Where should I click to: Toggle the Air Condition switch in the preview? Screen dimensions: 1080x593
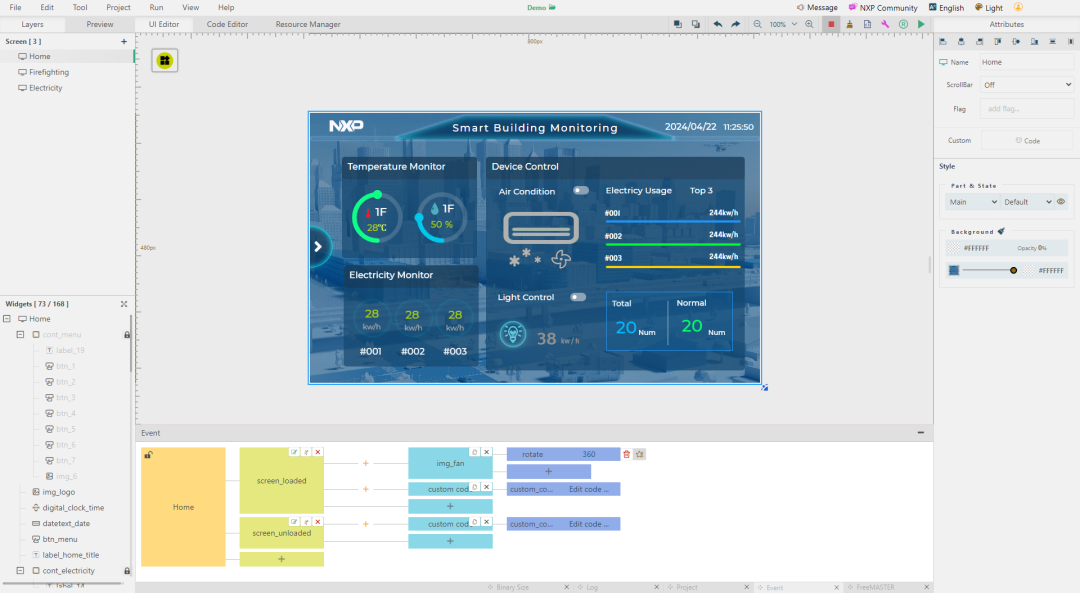tap(581, 191)
